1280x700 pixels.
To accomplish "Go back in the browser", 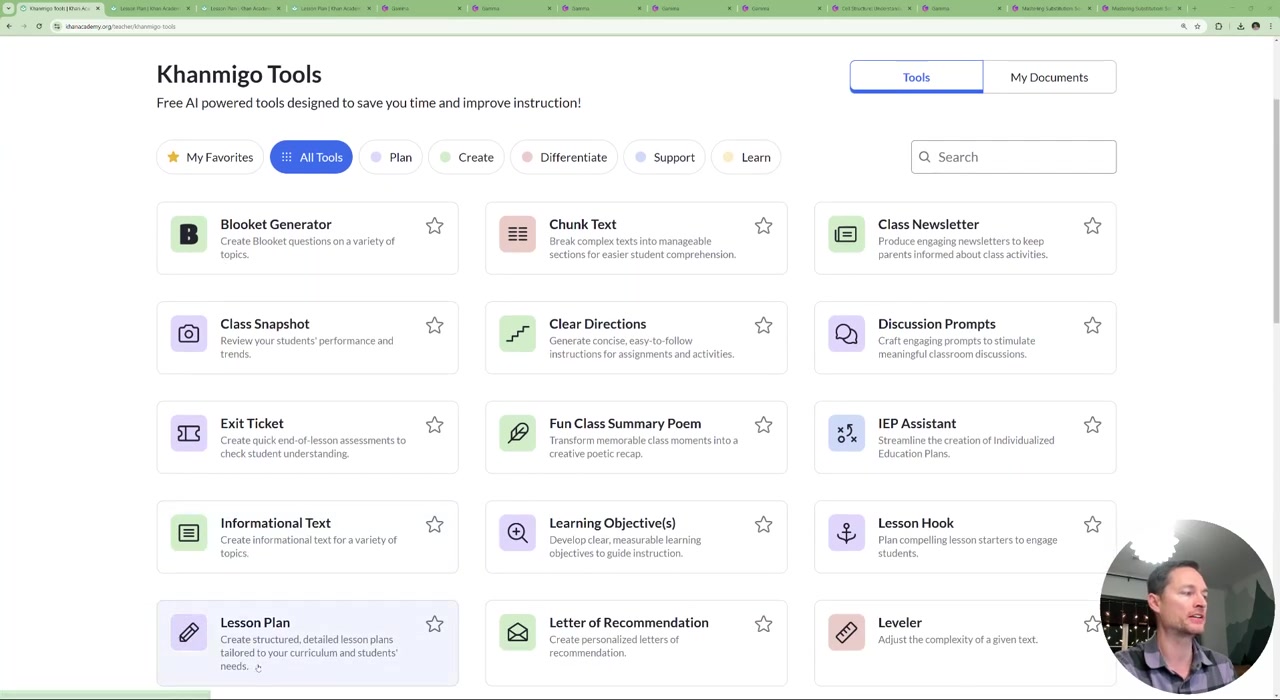I will point(9,26).
